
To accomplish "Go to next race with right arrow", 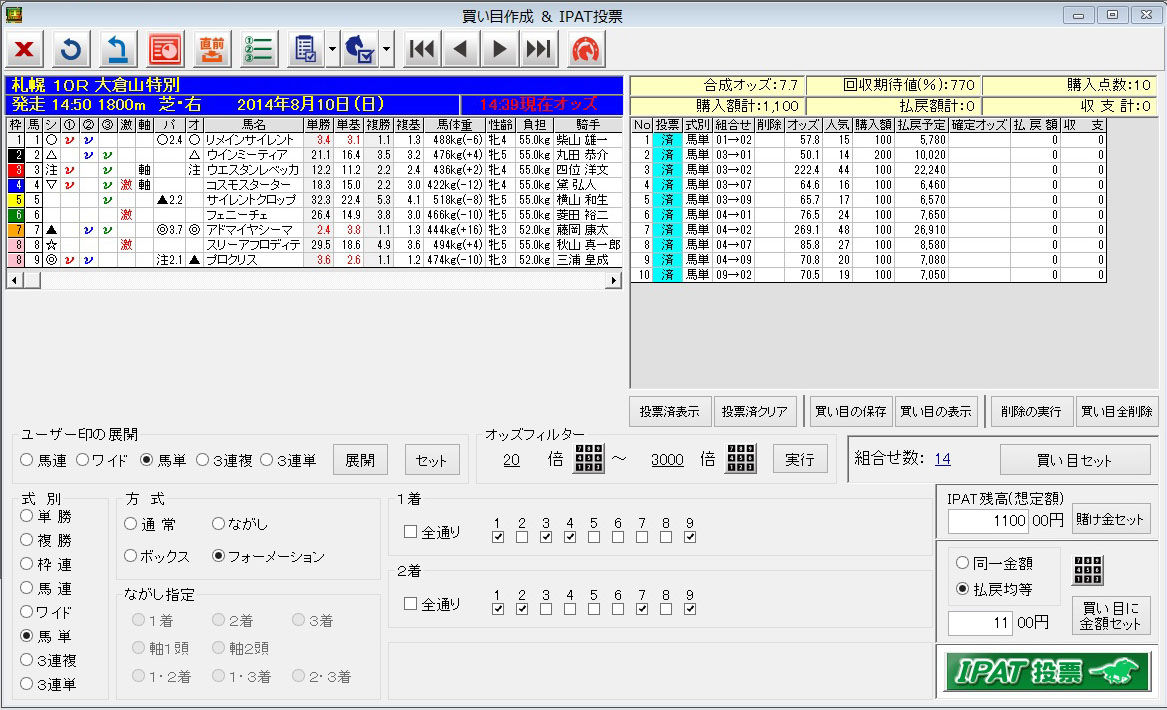I will click(x=499, y=50).
